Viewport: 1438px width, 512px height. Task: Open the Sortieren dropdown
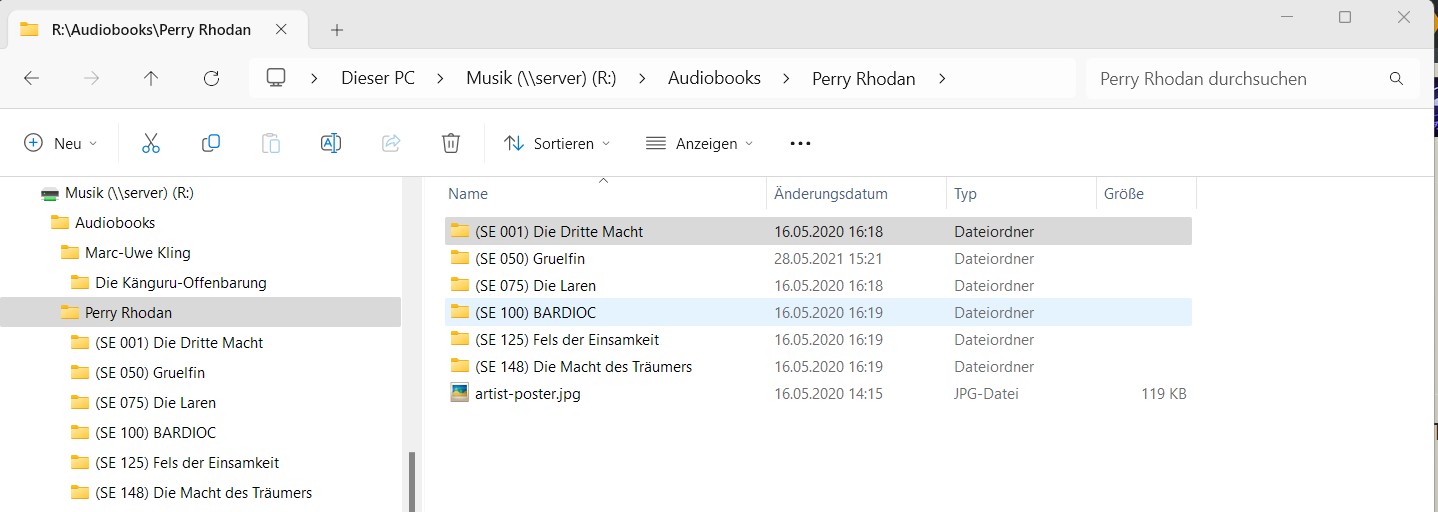pos(557,143)
